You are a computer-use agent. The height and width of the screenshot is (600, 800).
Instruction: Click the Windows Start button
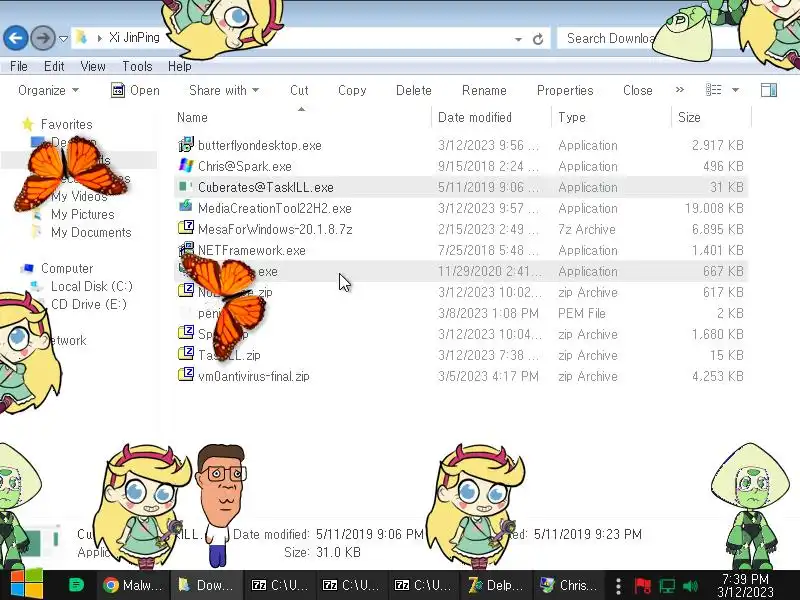[x=27, y=585]
